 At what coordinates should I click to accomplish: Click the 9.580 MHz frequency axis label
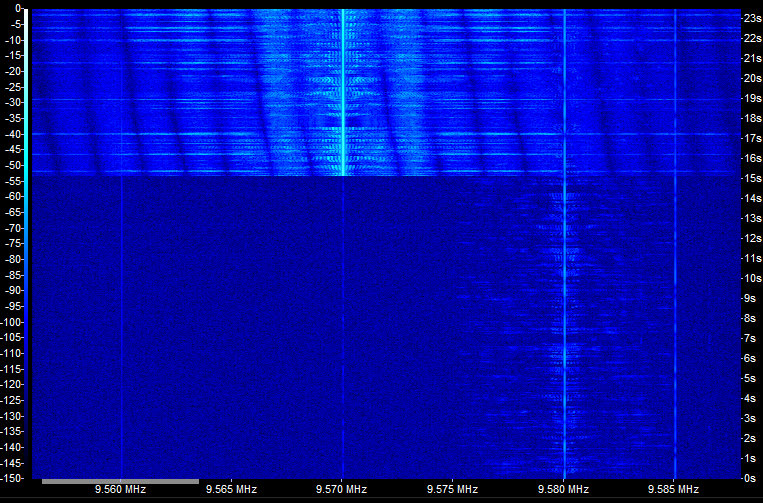563,489
